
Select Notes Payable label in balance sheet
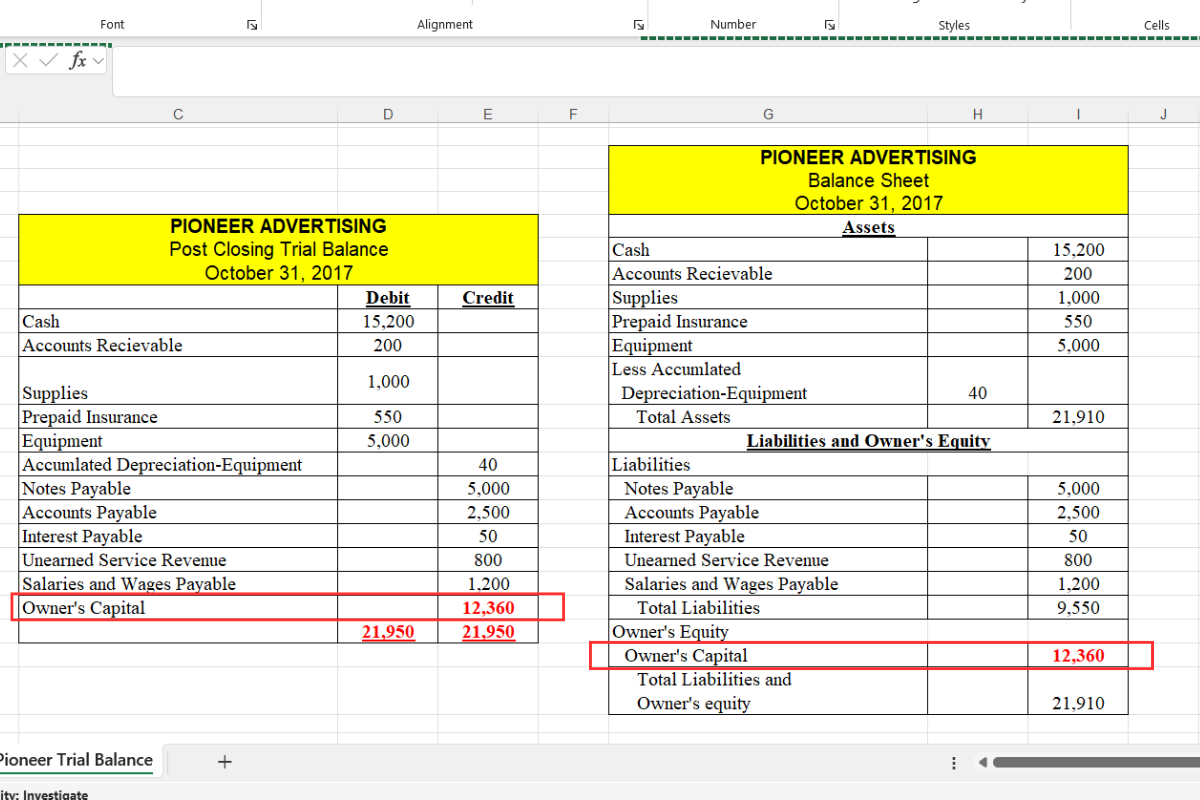pos(768,488)
